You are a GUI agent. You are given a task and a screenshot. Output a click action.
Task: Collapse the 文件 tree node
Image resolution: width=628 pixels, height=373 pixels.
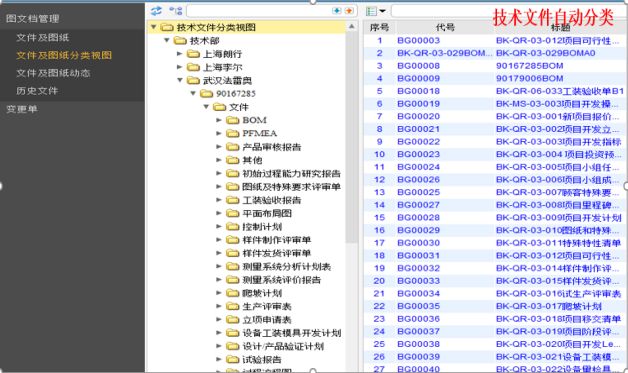point(206,107)
